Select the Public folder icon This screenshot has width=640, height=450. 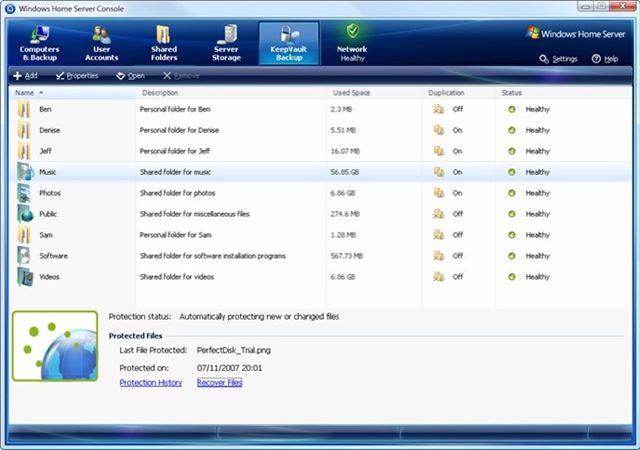coord(25,214)
